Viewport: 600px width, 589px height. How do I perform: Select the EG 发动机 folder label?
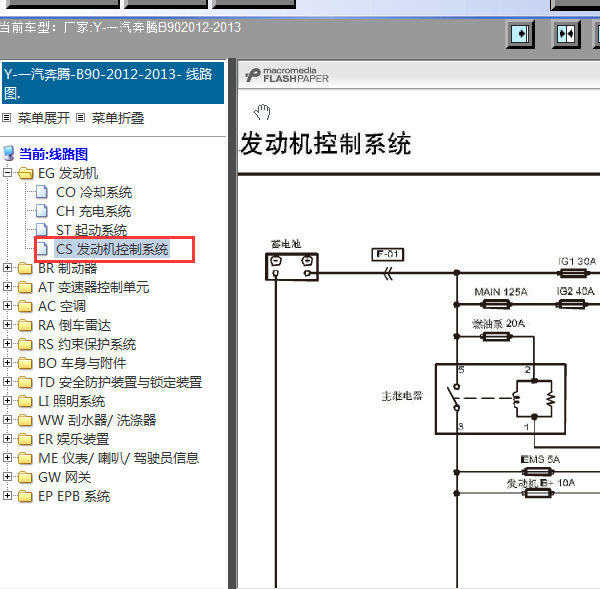coord(68,173)
